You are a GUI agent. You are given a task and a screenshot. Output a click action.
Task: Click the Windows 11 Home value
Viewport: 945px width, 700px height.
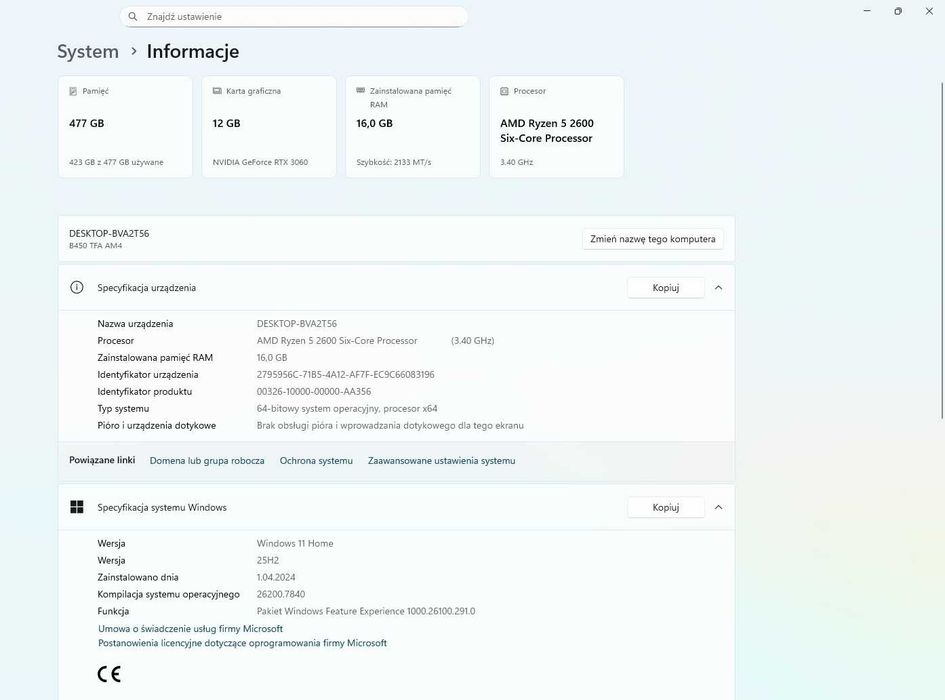point(295,543)
